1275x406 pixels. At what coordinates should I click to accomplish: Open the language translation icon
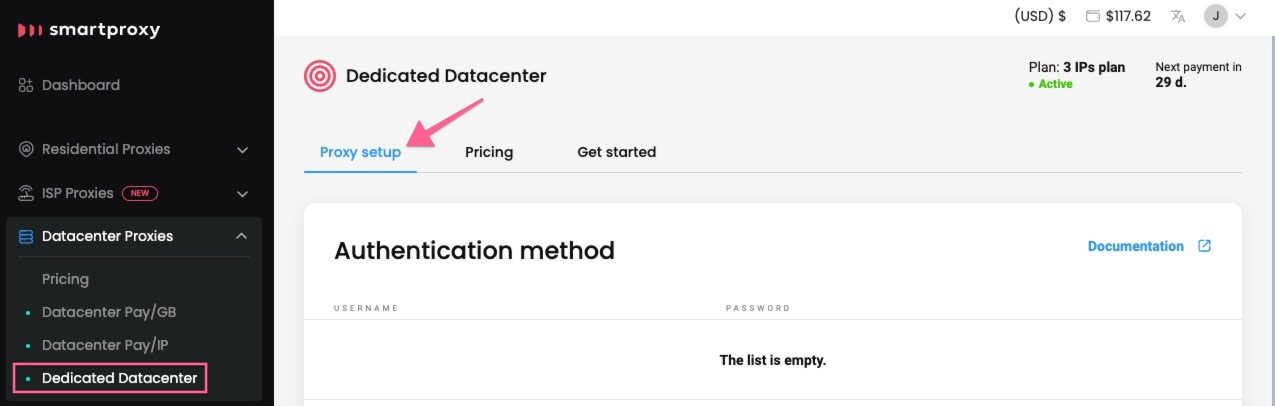coord(1178,16)
